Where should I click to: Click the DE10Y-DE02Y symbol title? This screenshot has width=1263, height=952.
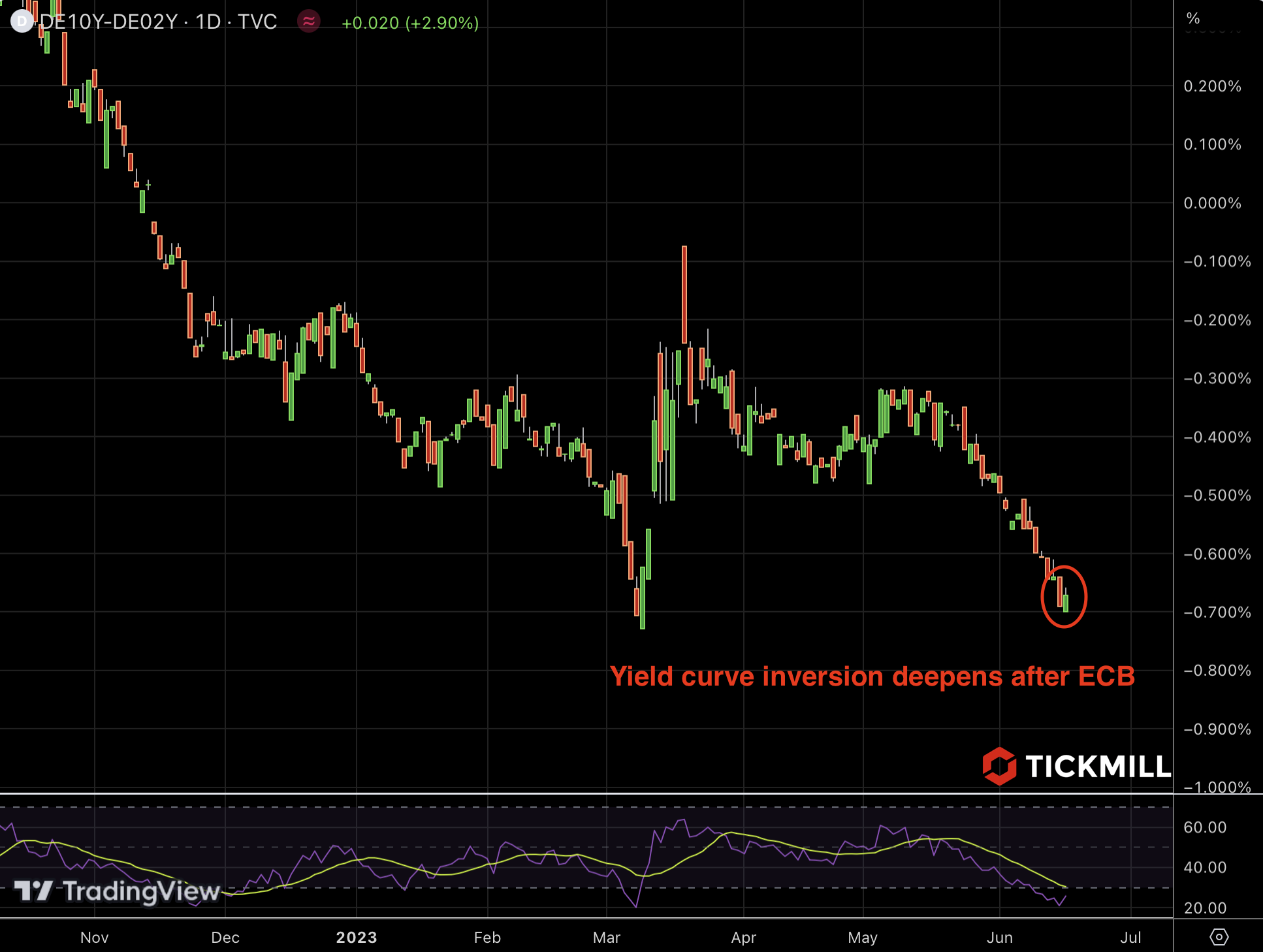point(108,22)
